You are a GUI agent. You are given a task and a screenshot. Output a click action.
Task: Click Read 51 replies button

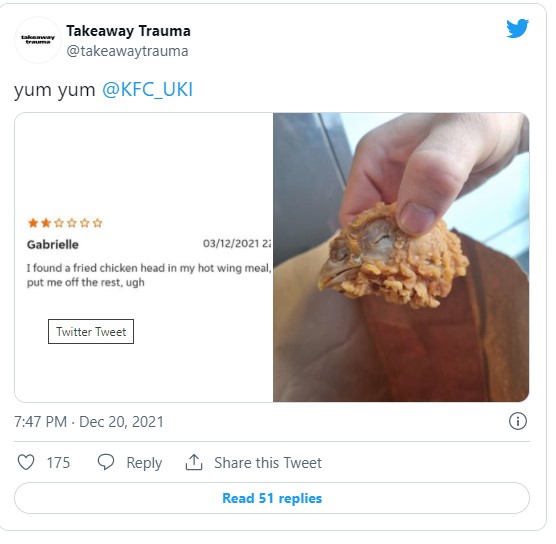[272, 498]
